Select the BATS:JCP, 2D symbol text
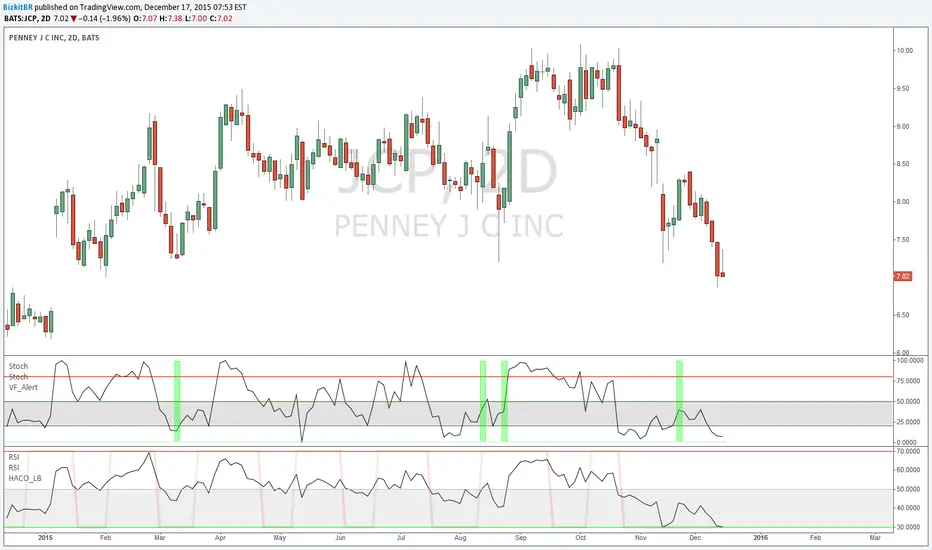This screenshot has width=932, height=550. pyautogui.click(x=27, y=18)
